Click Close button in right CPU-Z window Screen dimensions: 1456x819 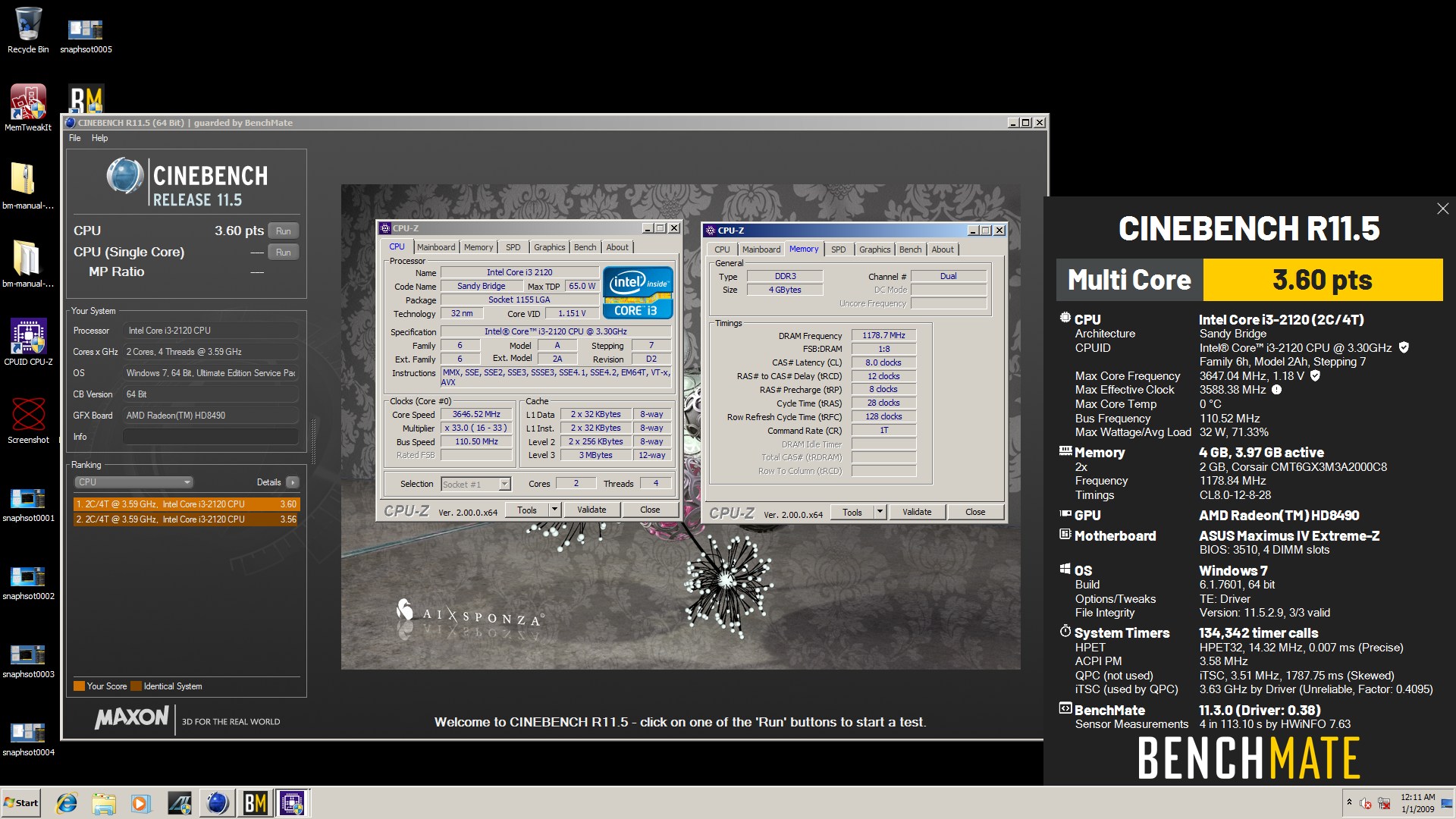click(975, 512)
